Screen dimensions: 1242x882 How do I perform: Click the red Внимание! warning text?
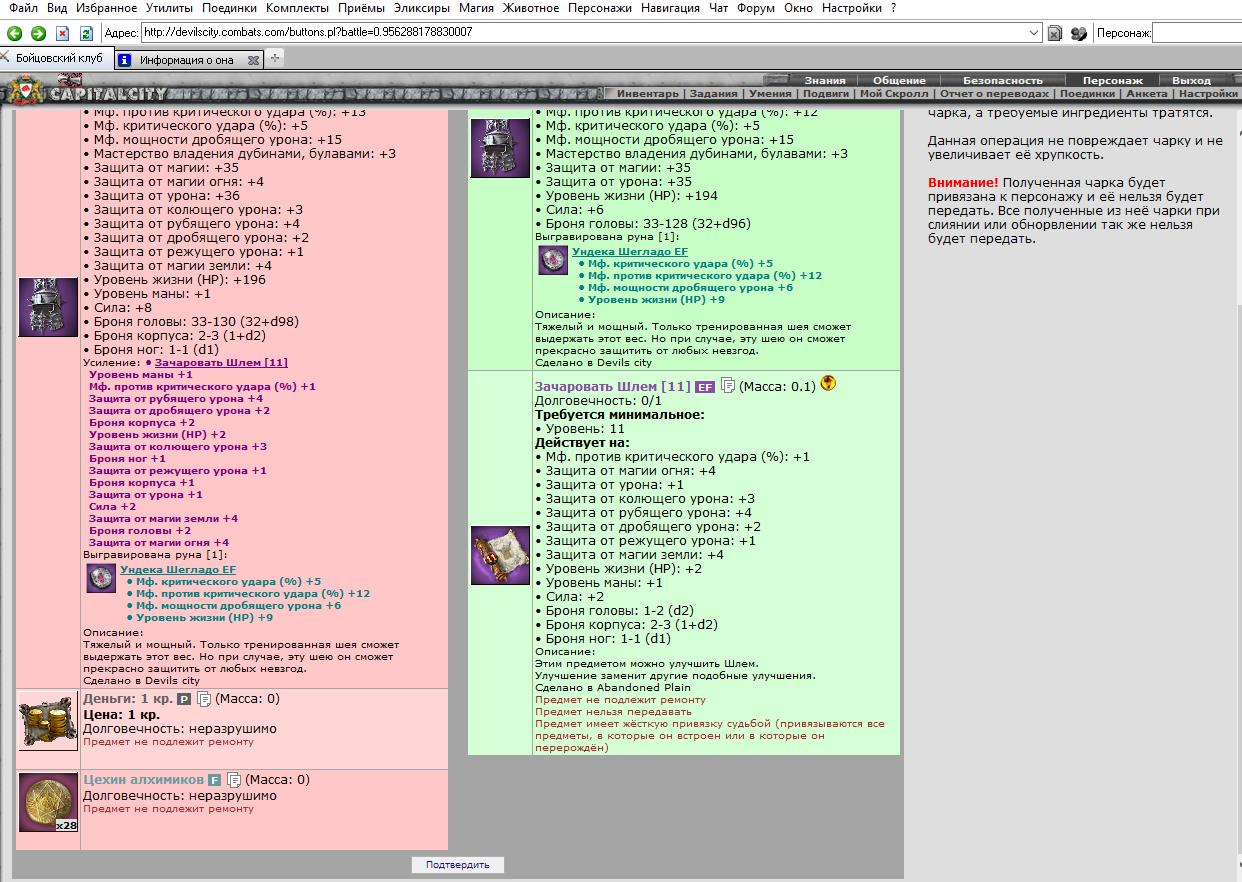point(962,183)
